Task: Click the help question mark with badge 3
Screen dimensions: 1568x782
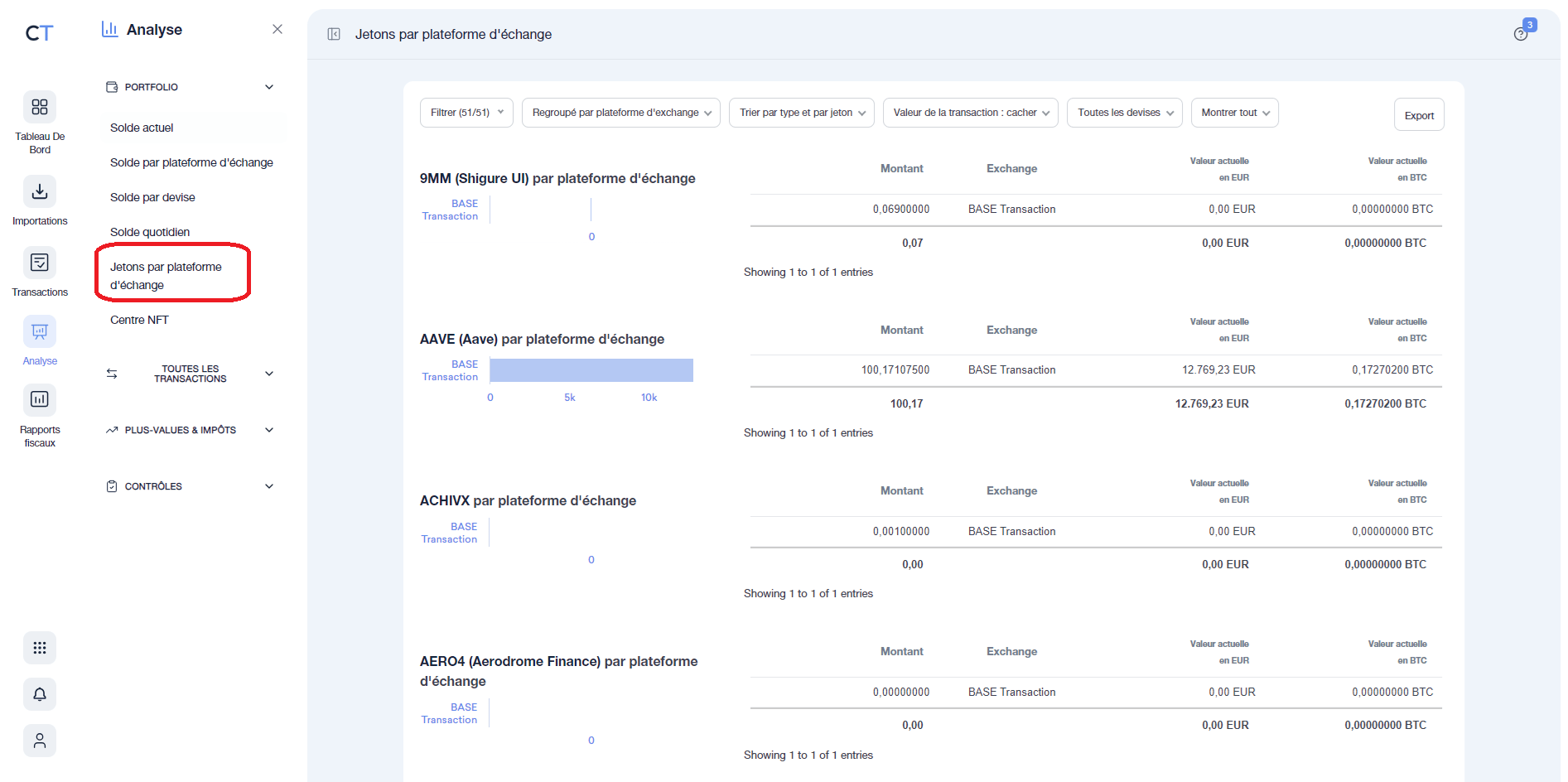Action: 1522,32
